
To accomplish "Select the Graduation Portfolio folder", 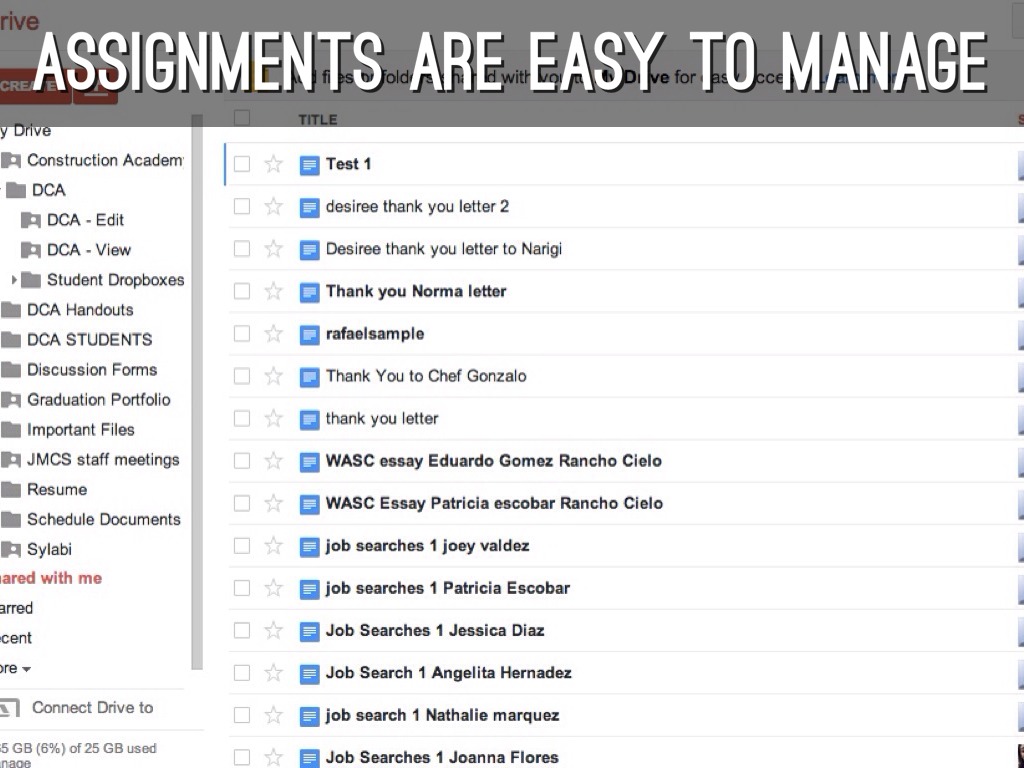I will [98, 400].
